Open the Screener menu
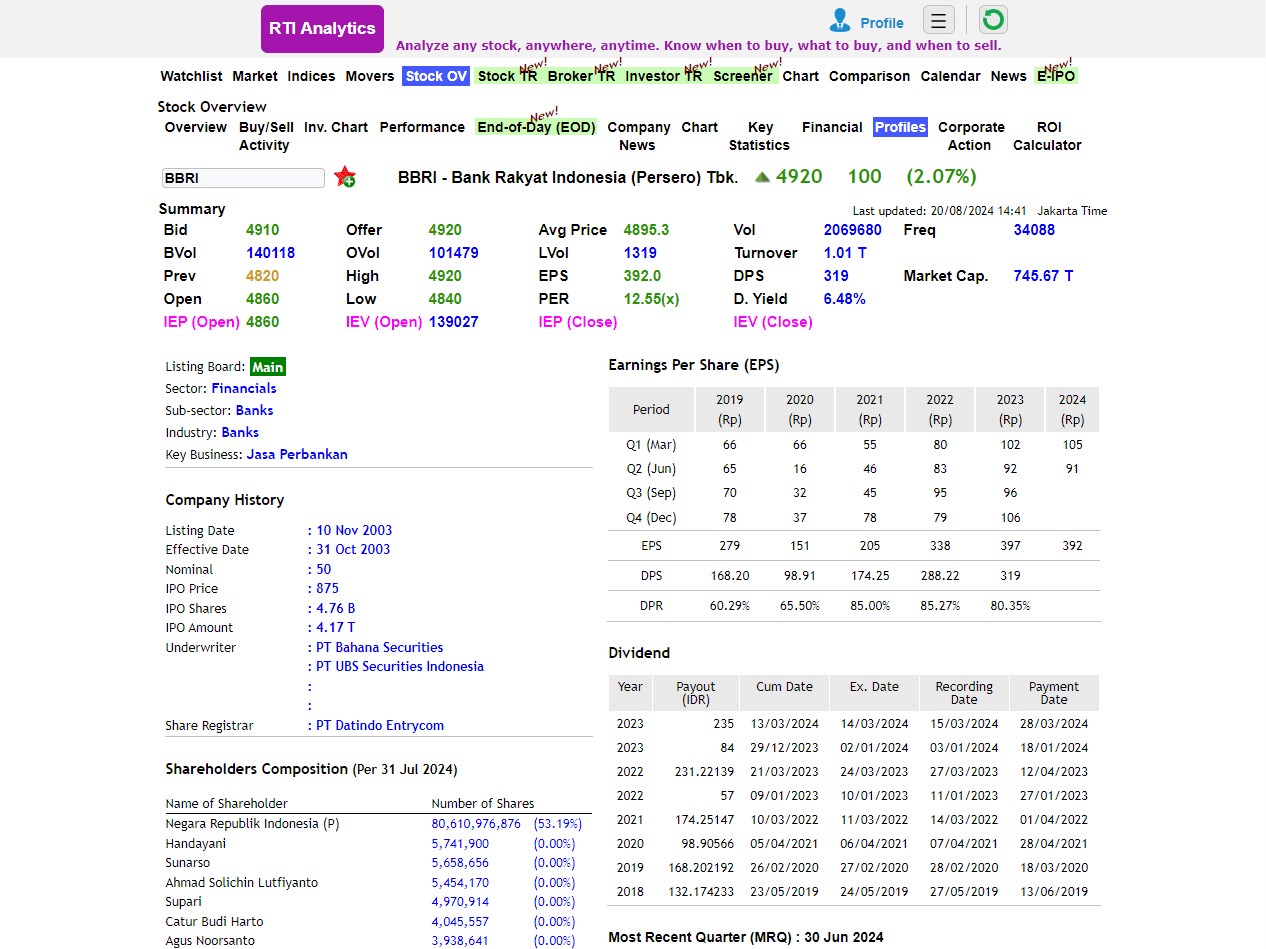This screenshot has width=1266, height=949. tap(743, 76)
